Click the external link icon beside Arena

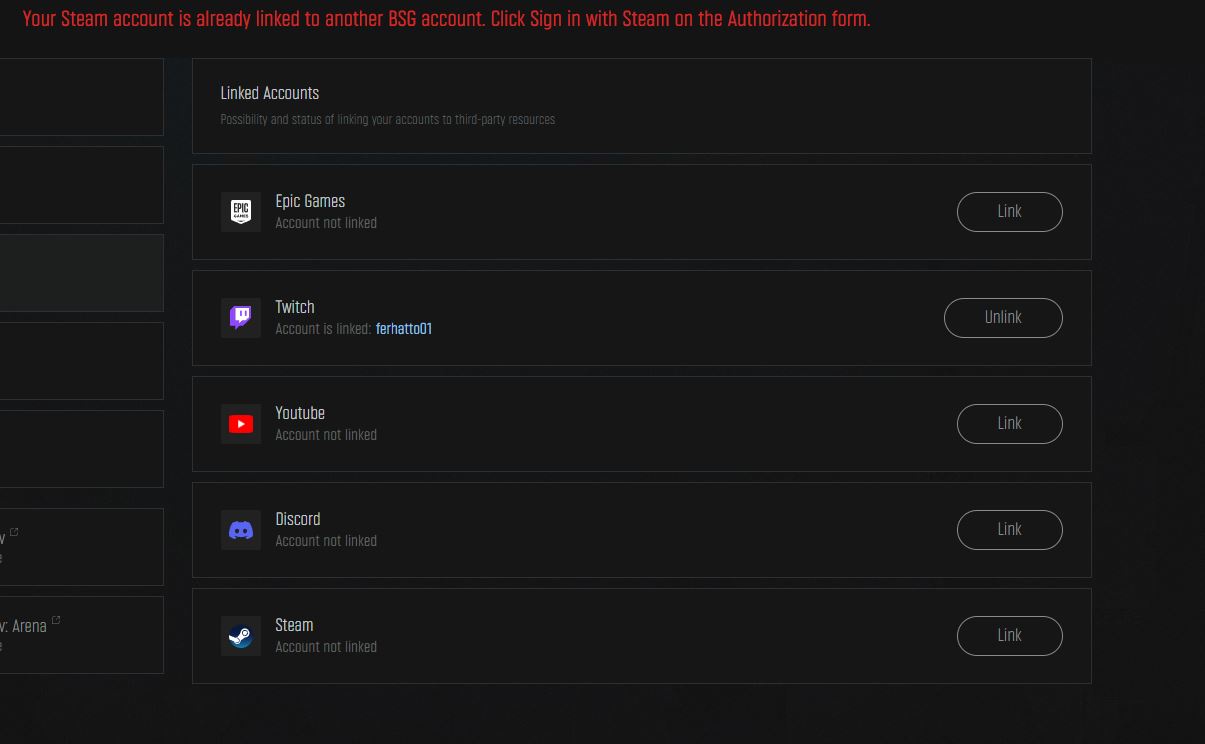(x=56, y=621)
